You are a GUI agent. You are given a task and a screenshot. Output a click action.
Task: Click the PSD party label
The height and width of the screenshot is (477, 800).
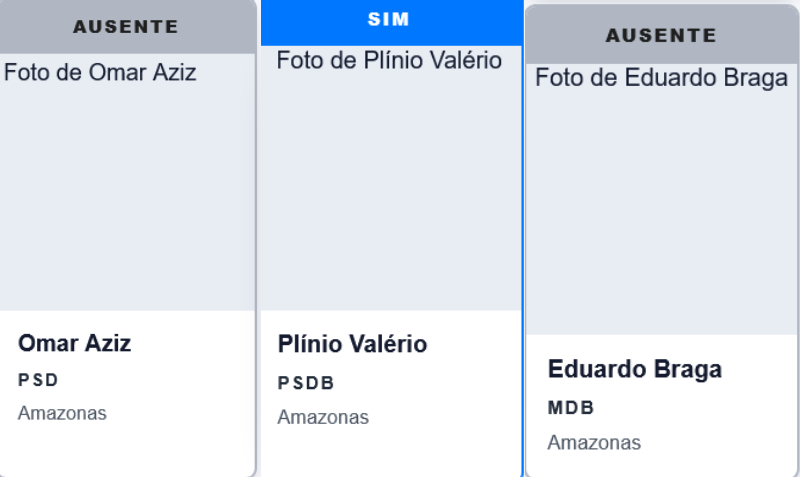point(38,380)
